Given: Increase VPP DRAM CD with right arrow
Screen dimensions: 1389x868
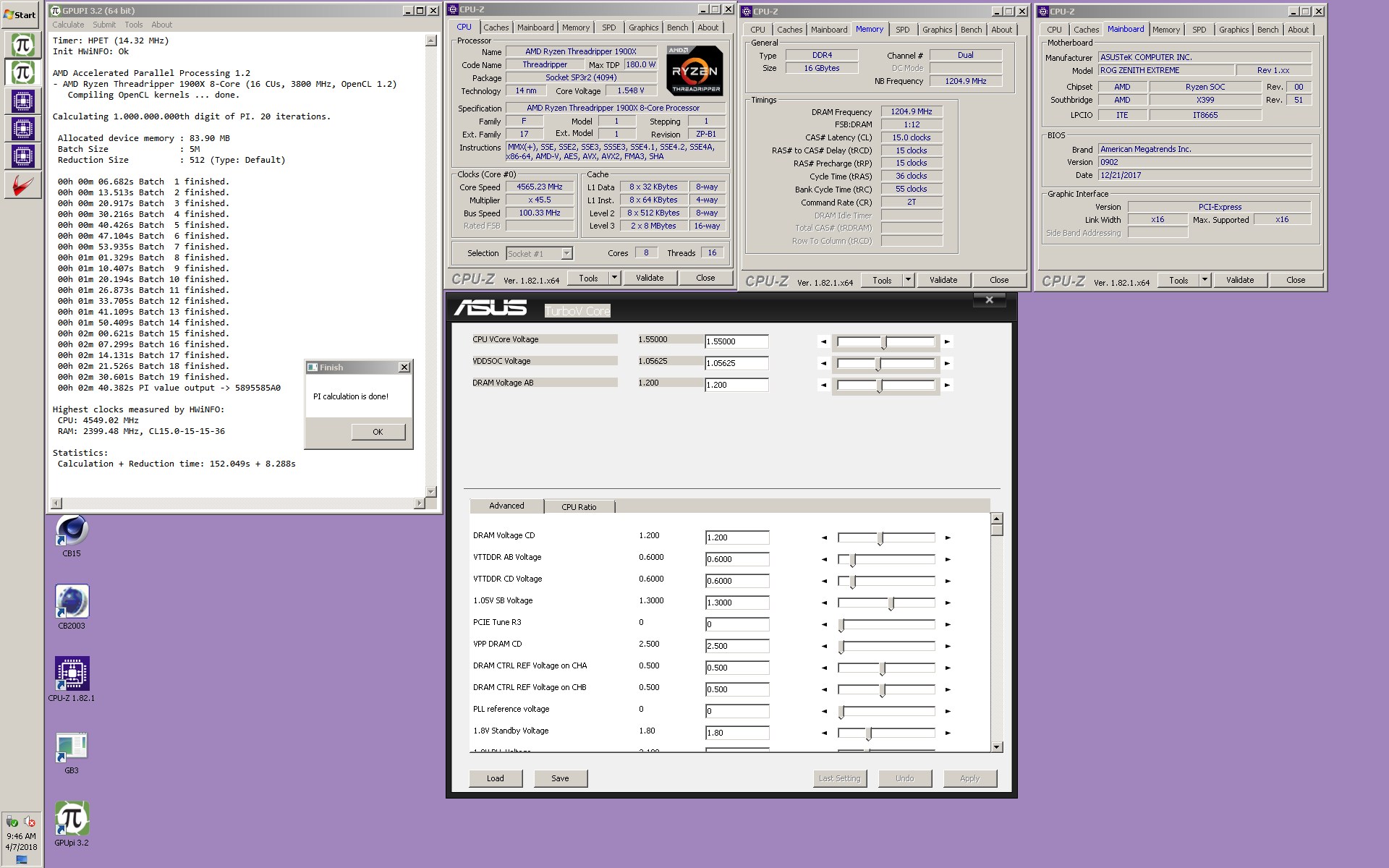Looking at the screenshot, I should pyautogui.click(x=947, y=646).
